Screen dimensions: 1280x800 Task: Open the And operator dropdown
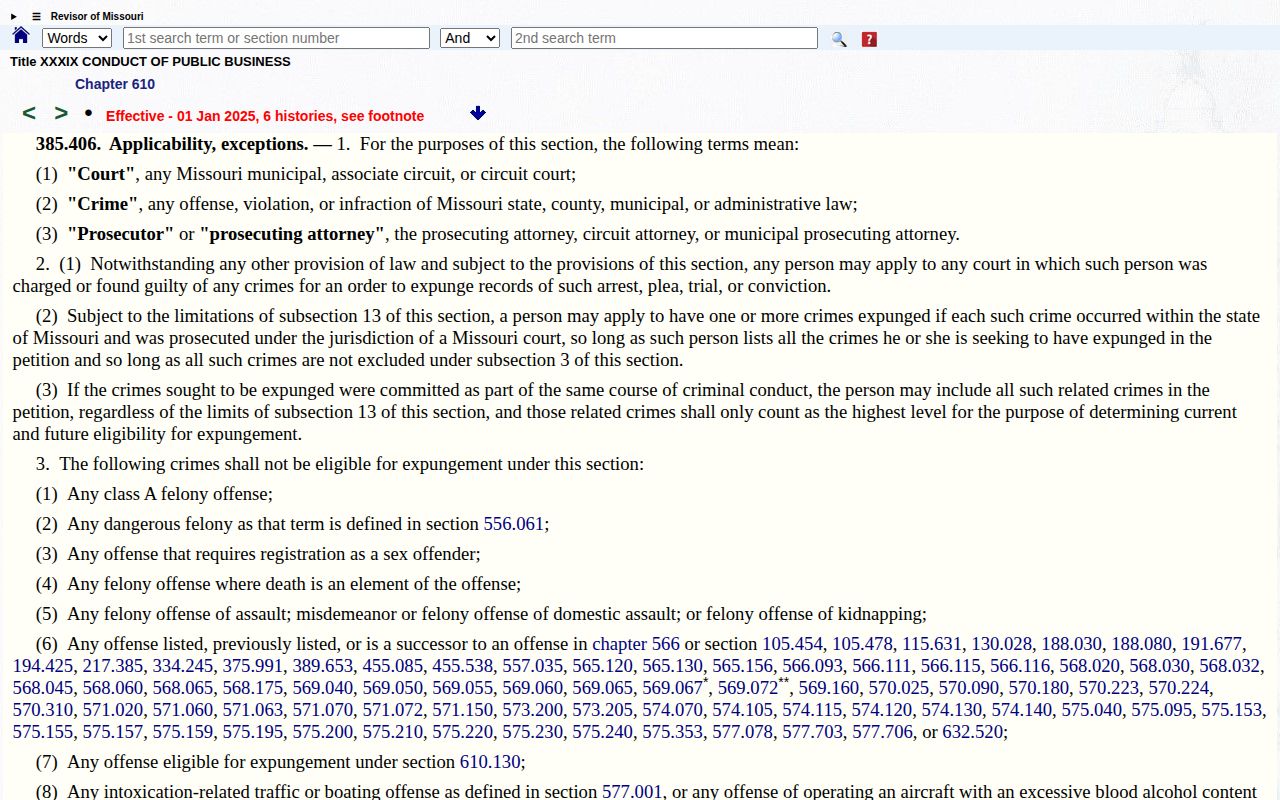click(470, 38)
